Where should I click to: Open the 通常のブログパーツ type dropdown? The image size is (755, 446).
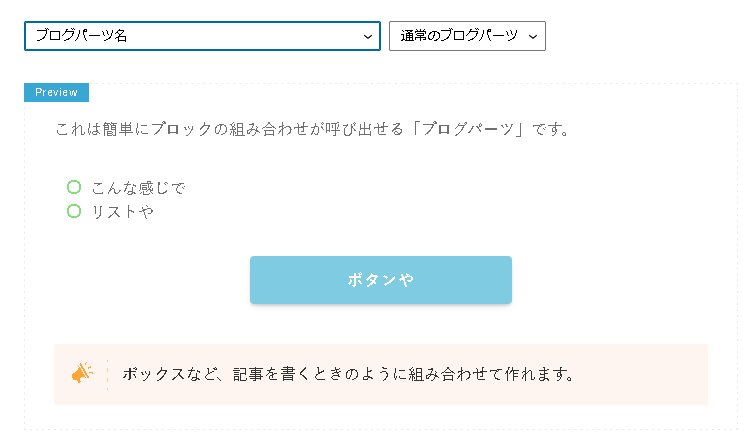coord(467,36)
